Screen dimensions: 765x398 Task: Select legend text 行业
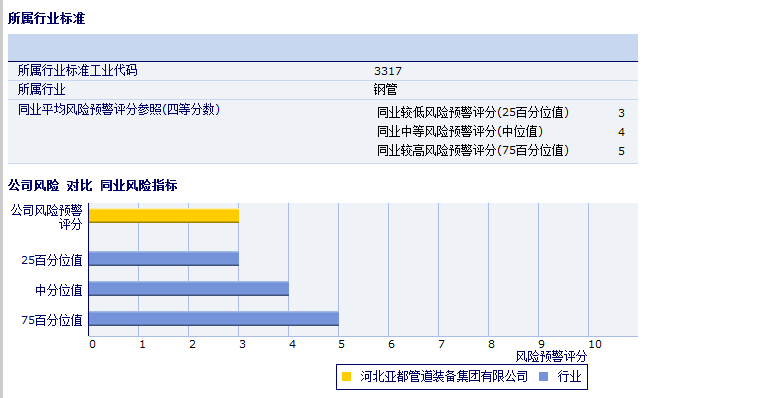point(569,377)
